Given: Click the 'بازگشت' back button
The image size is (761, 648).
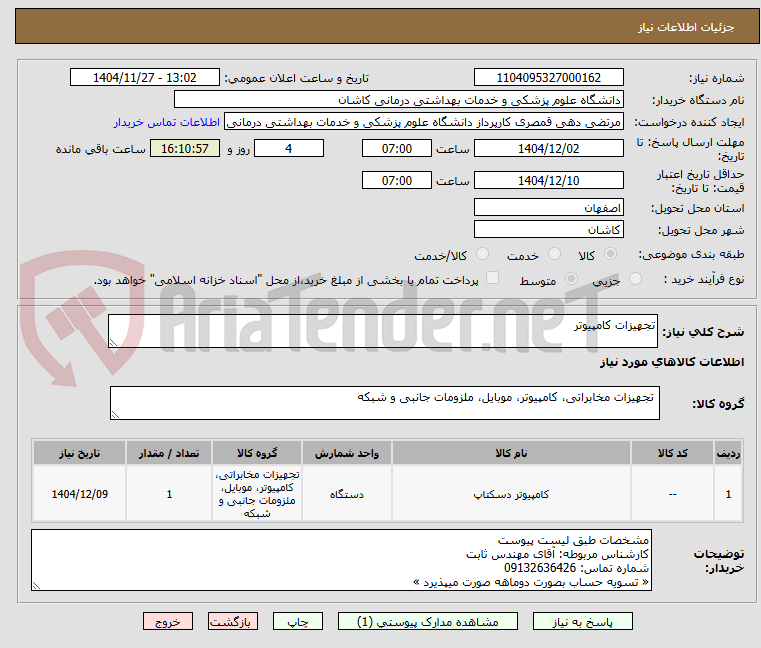Looking at the screenshot, I should [233, 622].
